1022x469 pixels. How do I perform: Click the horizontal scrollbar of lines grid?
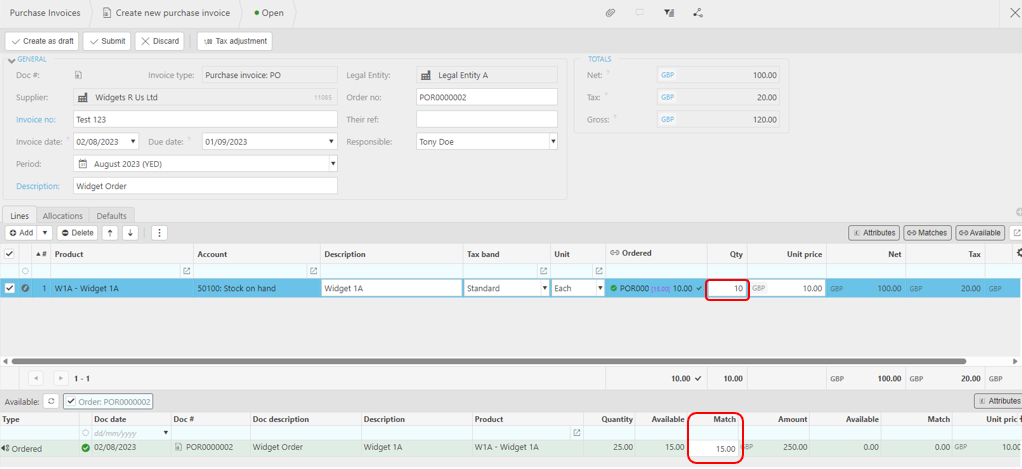489,360
